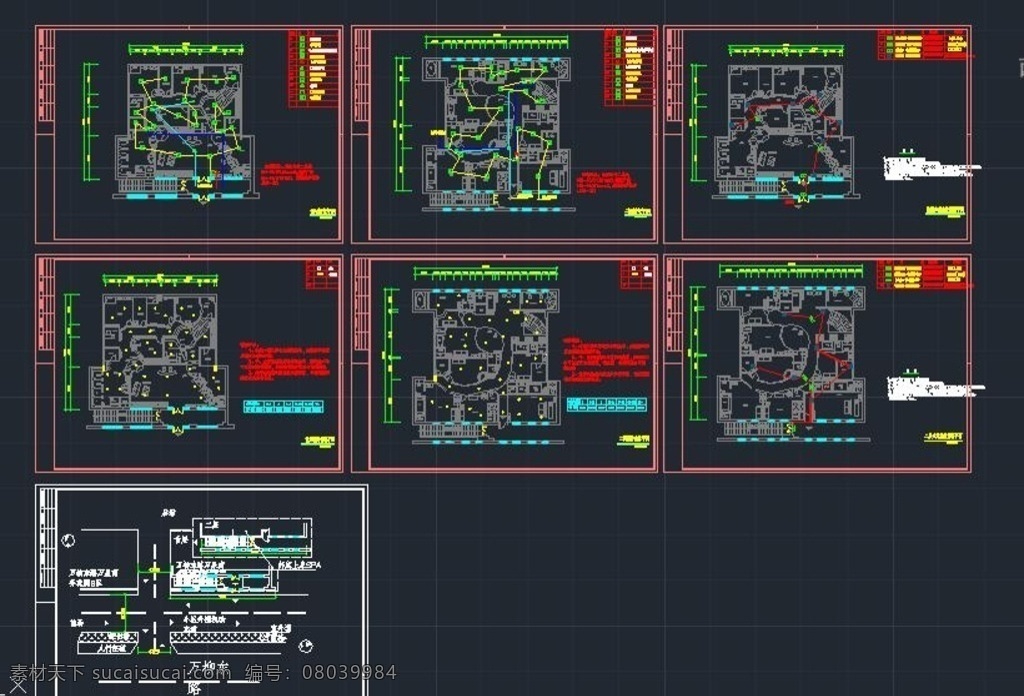Select the top-left sheet's yellow wiring floor plan
Viewport: 1024px width, 696px height.
pyautogui.click(x=187, y=131)
